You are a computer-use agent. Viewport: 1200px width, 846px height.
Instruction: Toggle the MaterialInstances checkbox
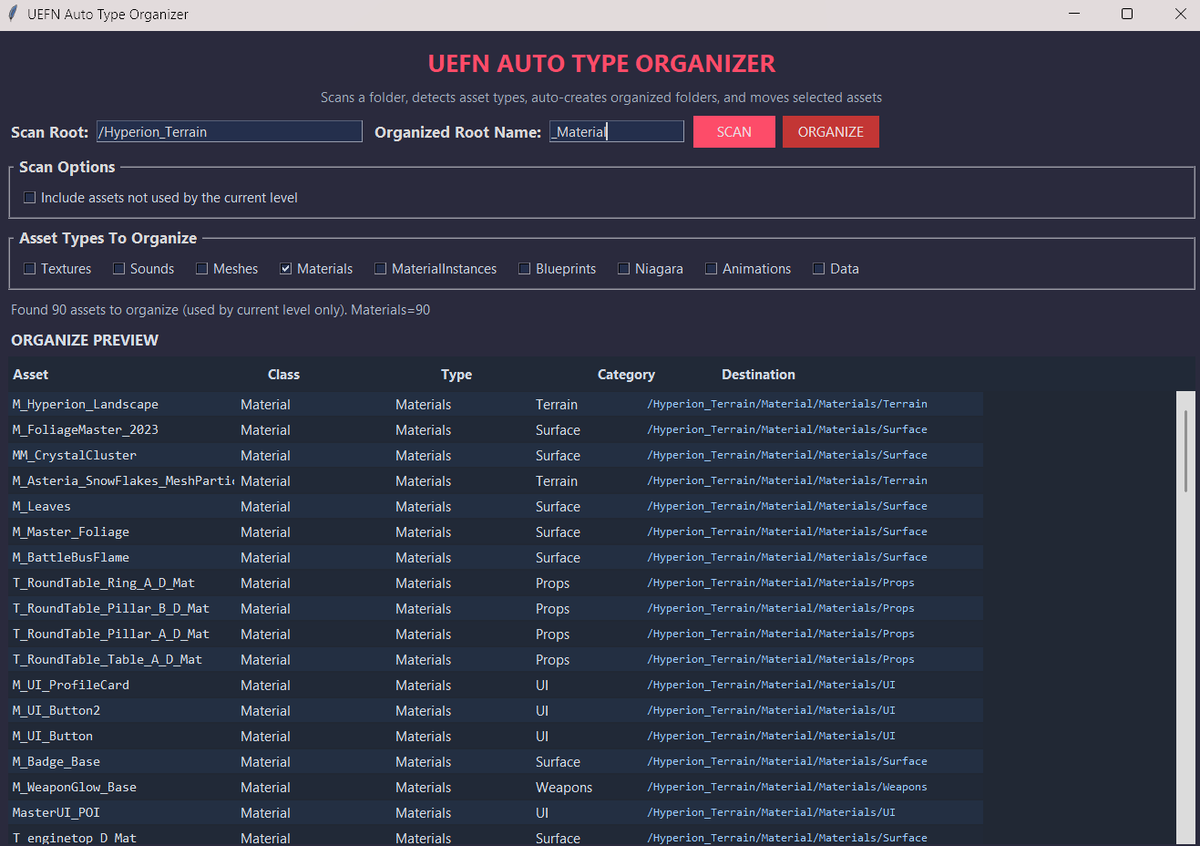(x=380, y=269)
